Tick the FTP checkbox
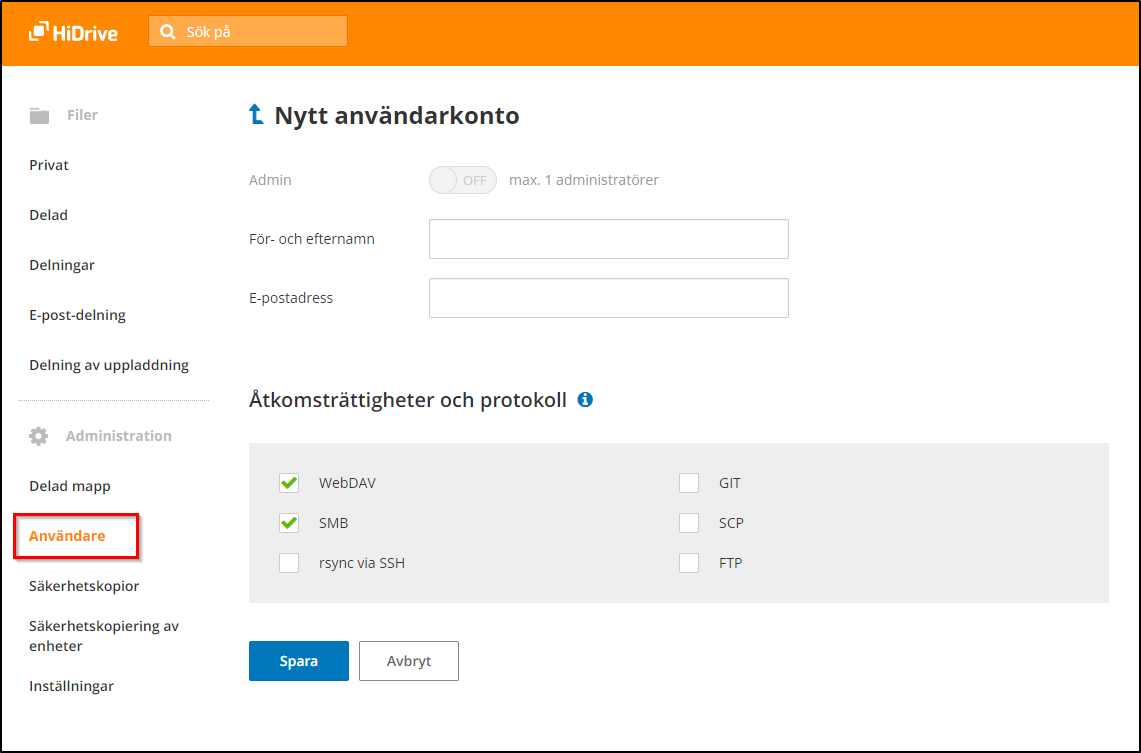The image size is (1141, 753). pos(689,563)
